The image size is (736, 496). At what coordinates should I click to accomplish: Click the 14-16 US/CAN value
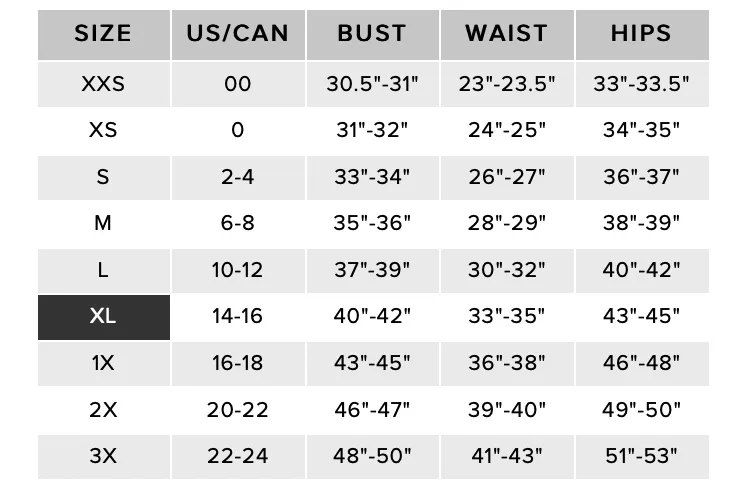coord(238,316)
